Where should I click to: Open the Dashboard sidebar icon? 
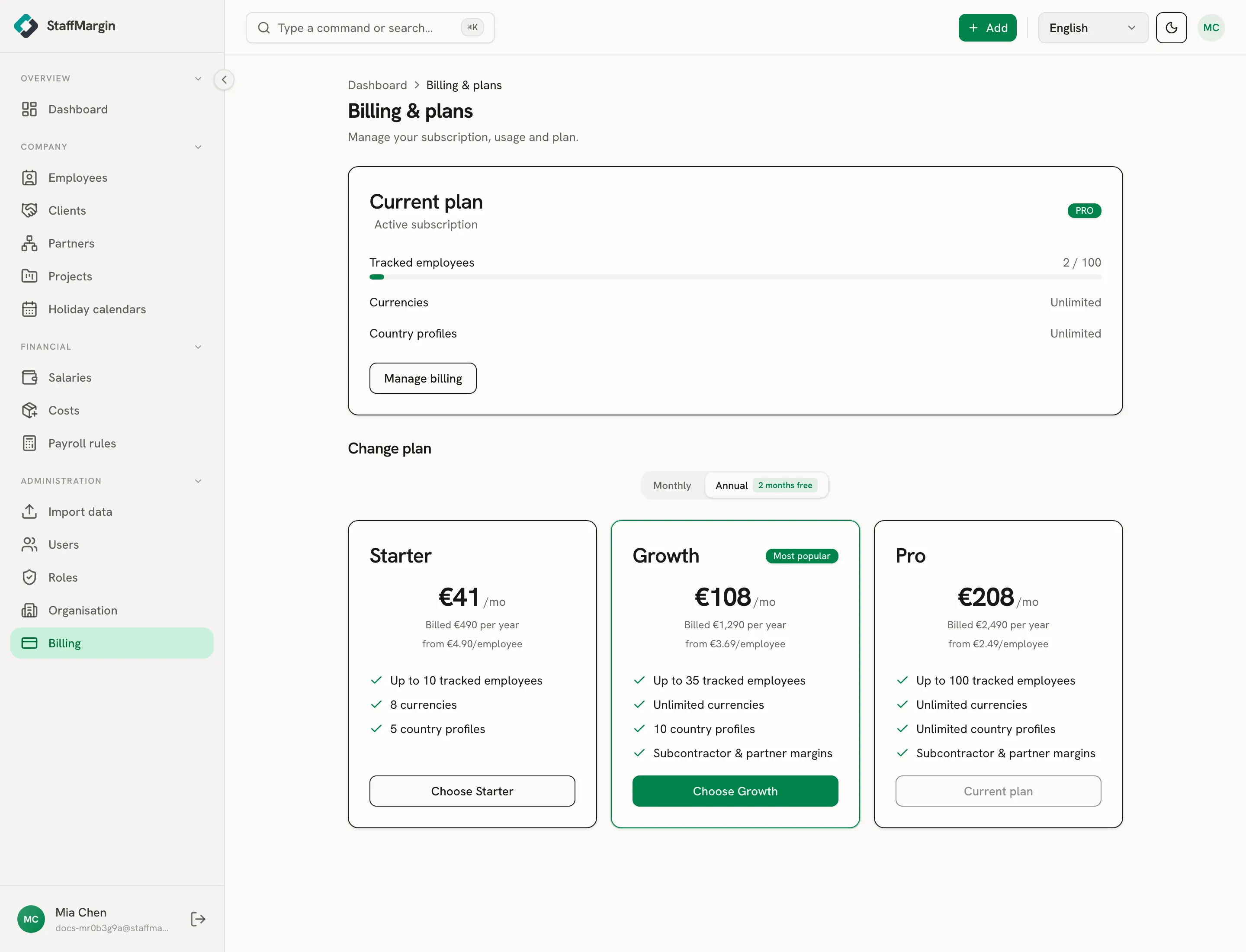pos(29,109)
